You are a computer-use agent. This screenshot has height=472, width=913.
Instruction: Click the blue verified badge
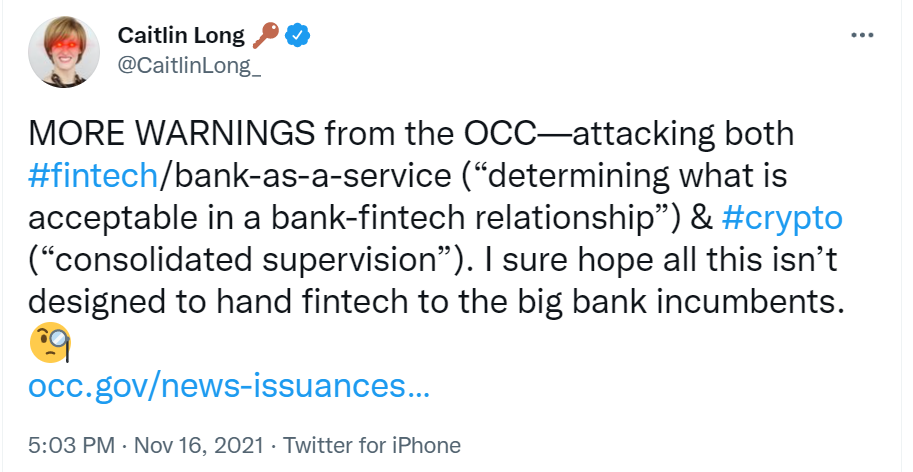[298, 37]
